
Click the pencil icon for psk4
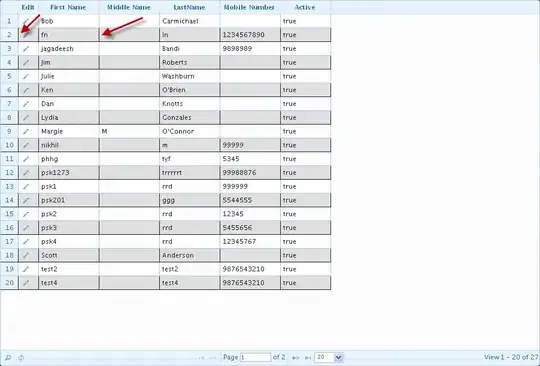click(x=26, y=242)
